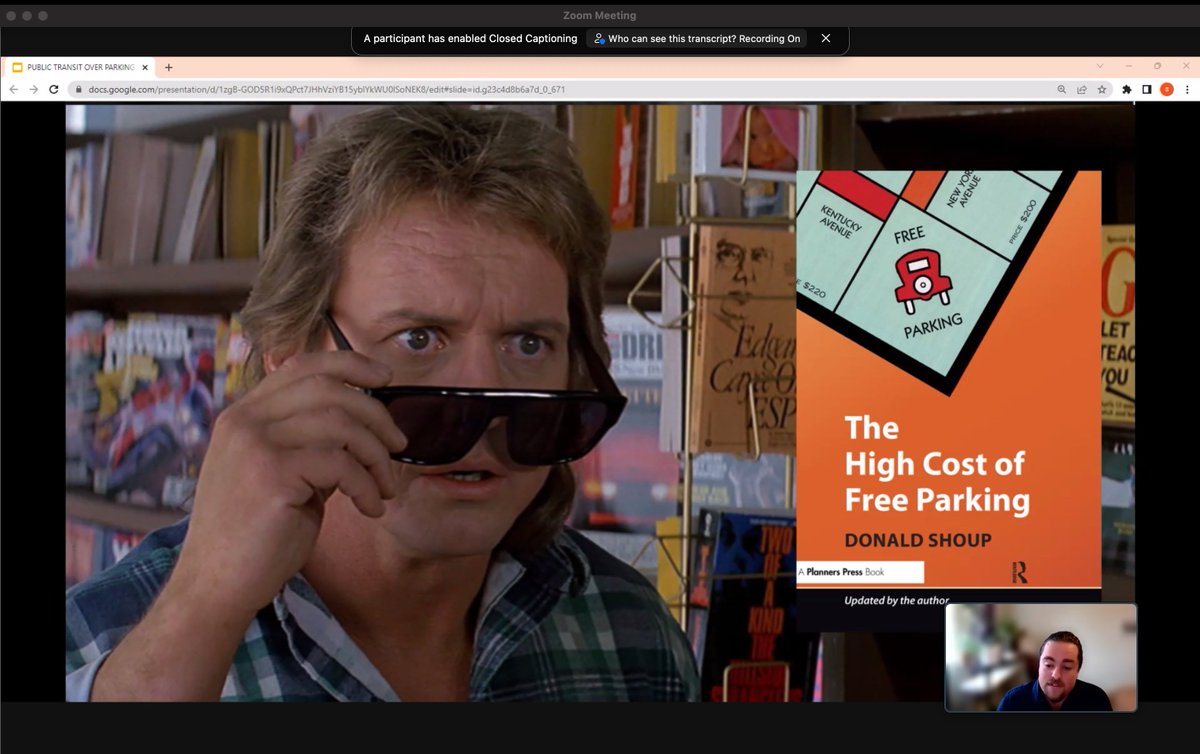Minimize the Chrome browser window
This screenshot has height=754, width=1200.
pos(1128,66)
